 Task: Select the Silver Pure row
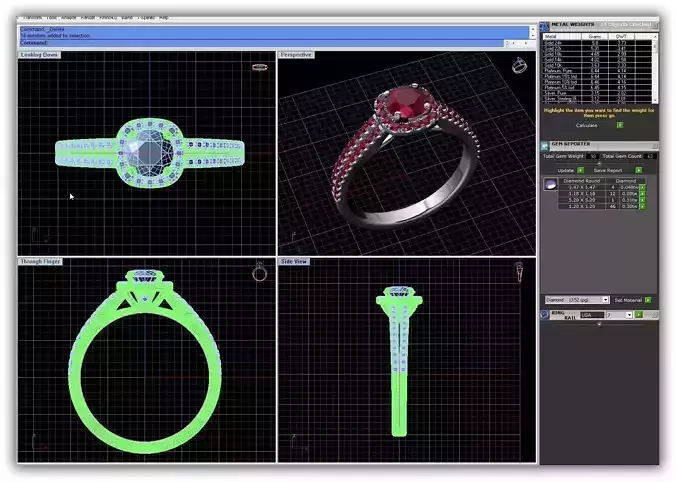598,93
